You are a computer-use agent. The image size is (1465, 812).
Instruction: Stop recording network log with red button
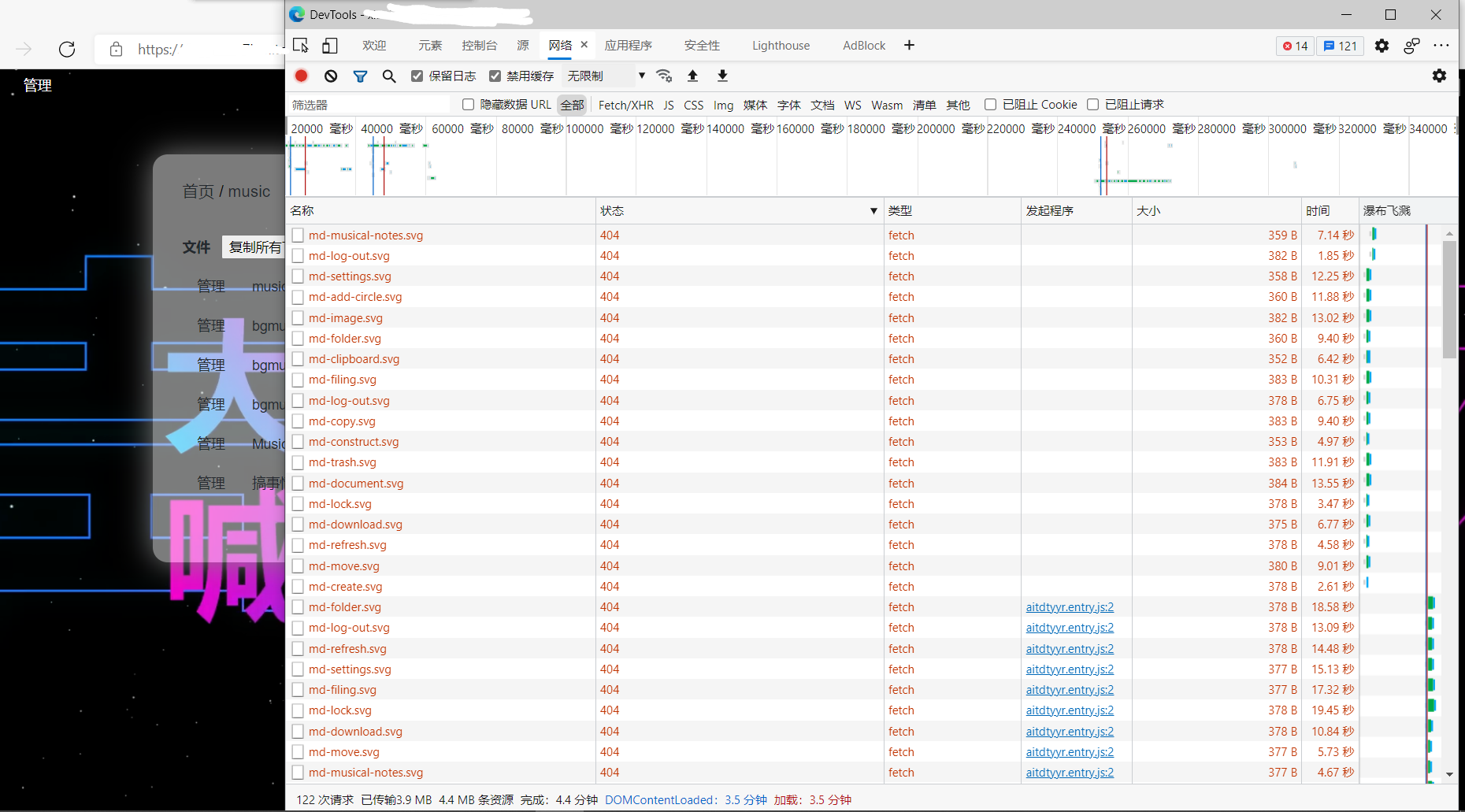coord(302,76)
